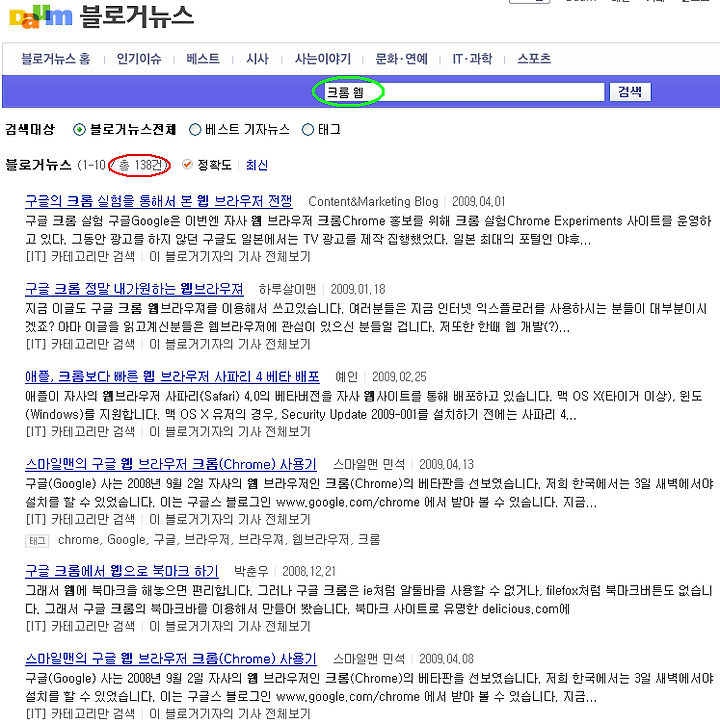Click 기사 전체보기 under the 박춘우 result
Image resolution: width=720 pixels, height=724 pixels.
[230, 627]
